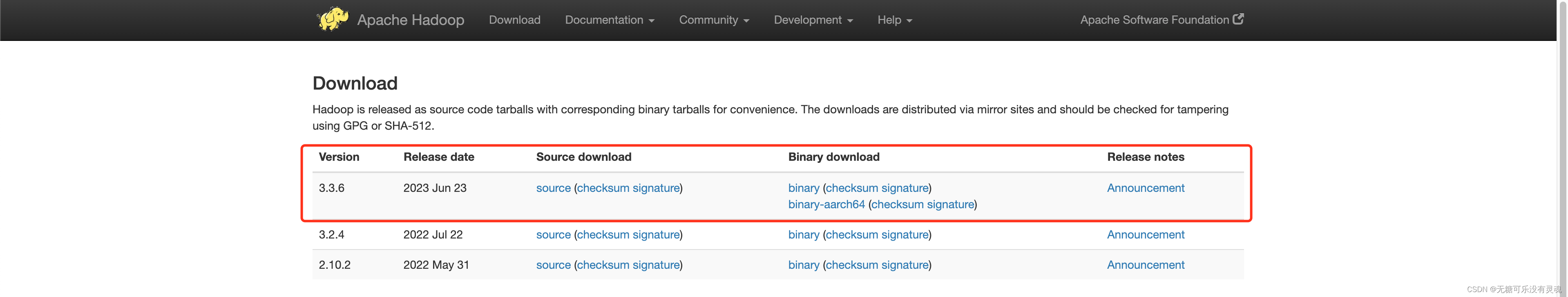The height and width of the screenshot is (297, 1568).
Task: Open the 2.10.2 release Announcement
Action: pos(1145,265)
